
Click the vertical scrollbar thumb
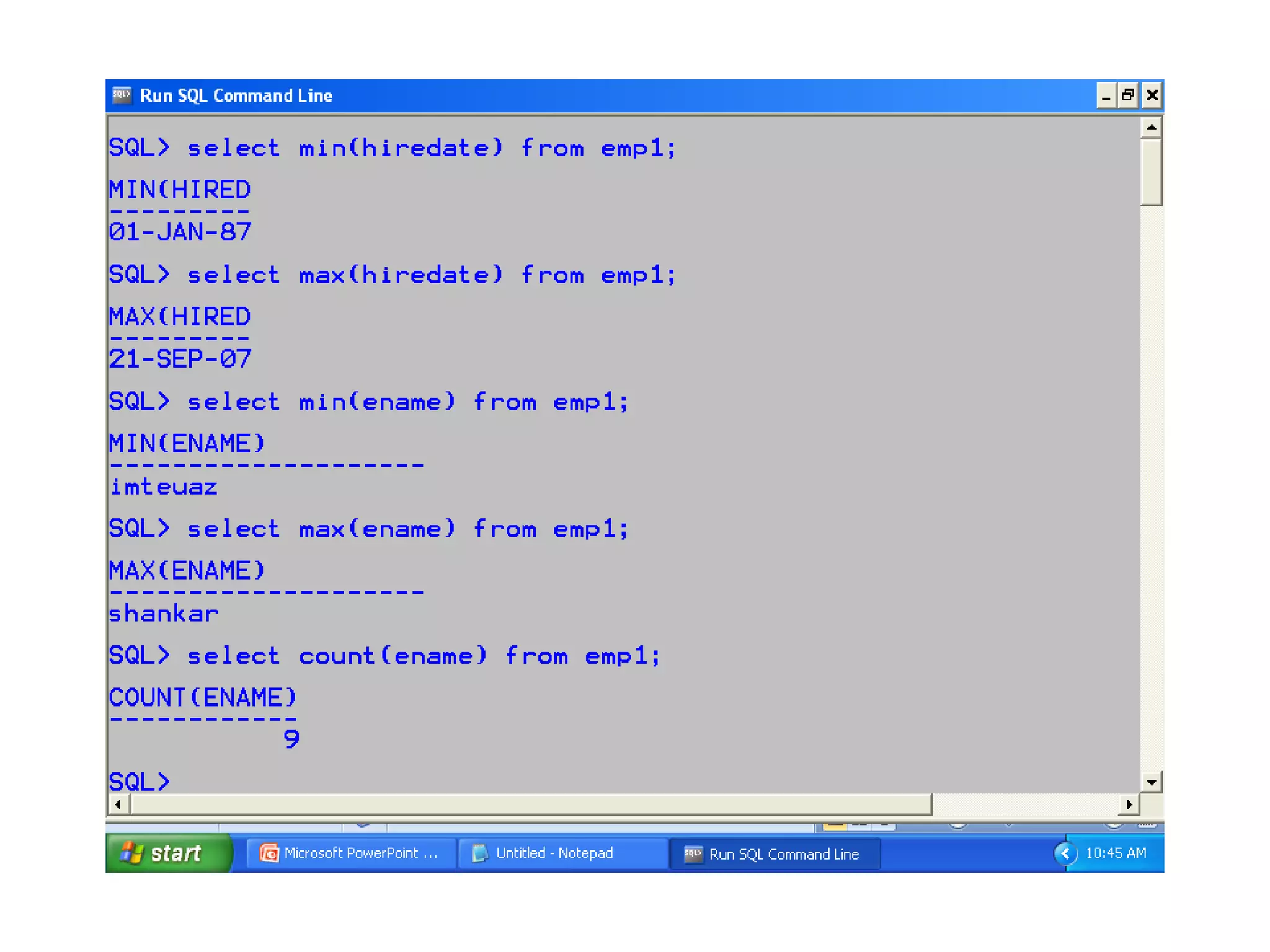pyautogui.click(x=1151, y=172)
